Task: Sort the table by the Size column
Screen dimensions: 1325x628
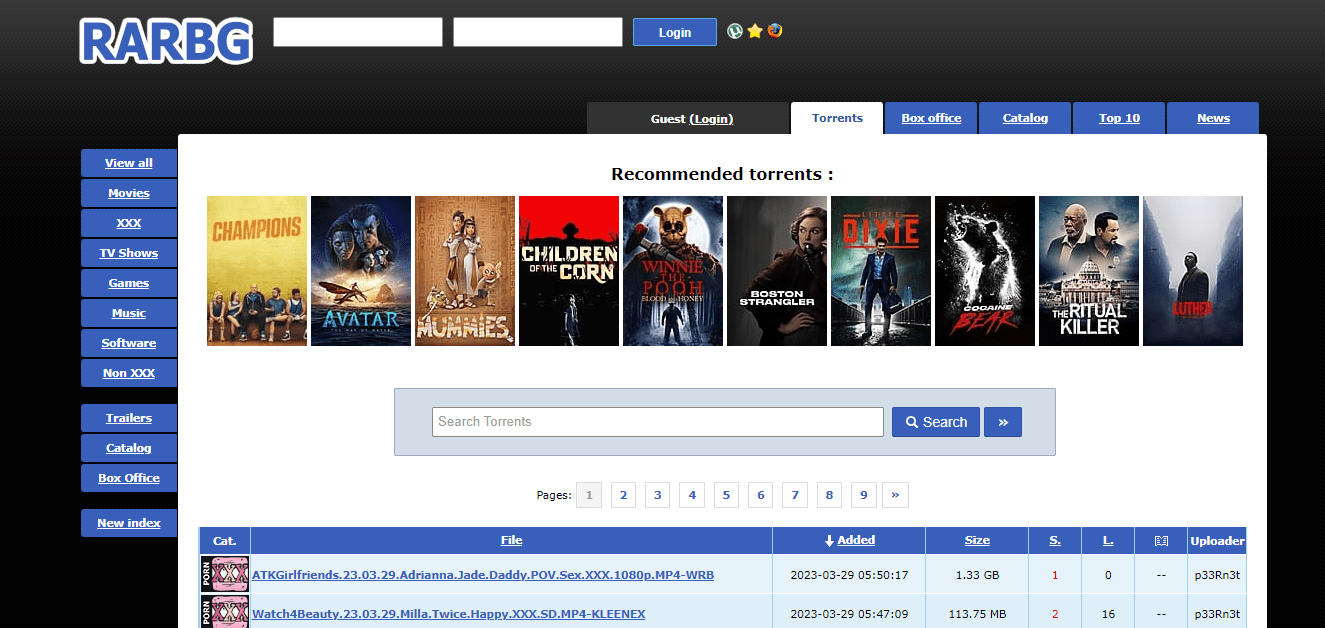Action: [x=977, y=540]
